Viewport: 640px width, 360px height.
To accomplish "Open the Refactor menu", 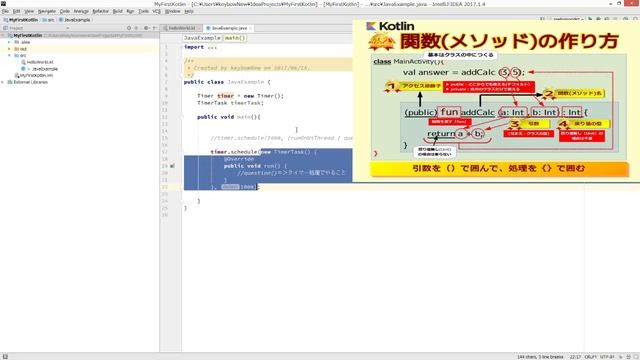I will pos(100,11).
